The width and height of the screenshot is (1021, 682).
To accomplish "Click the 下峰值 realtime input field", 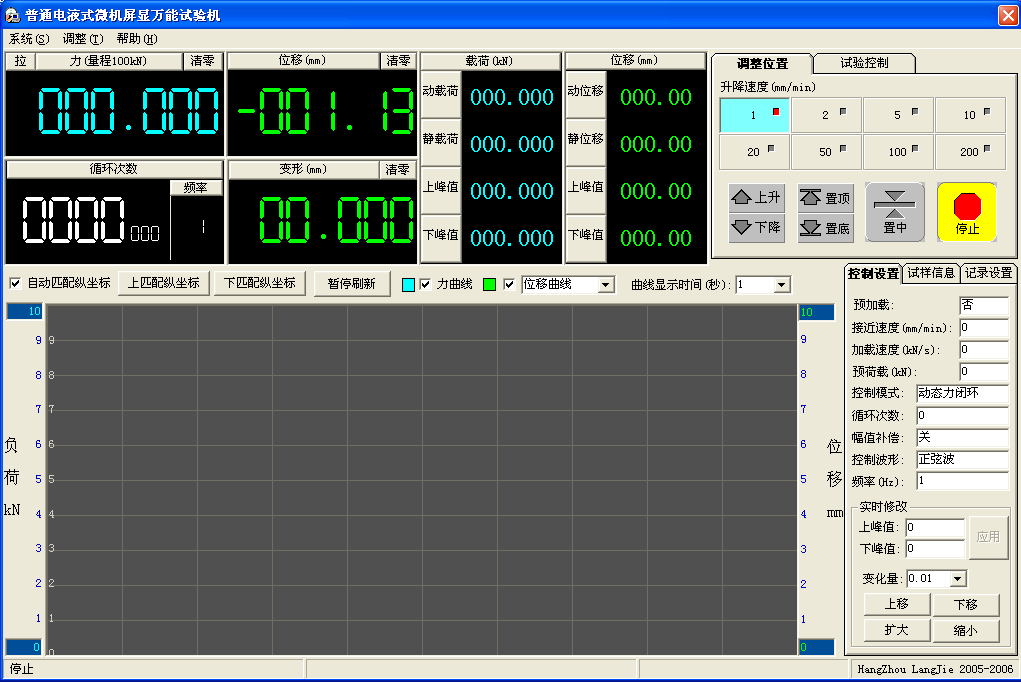I will (935, 549).
